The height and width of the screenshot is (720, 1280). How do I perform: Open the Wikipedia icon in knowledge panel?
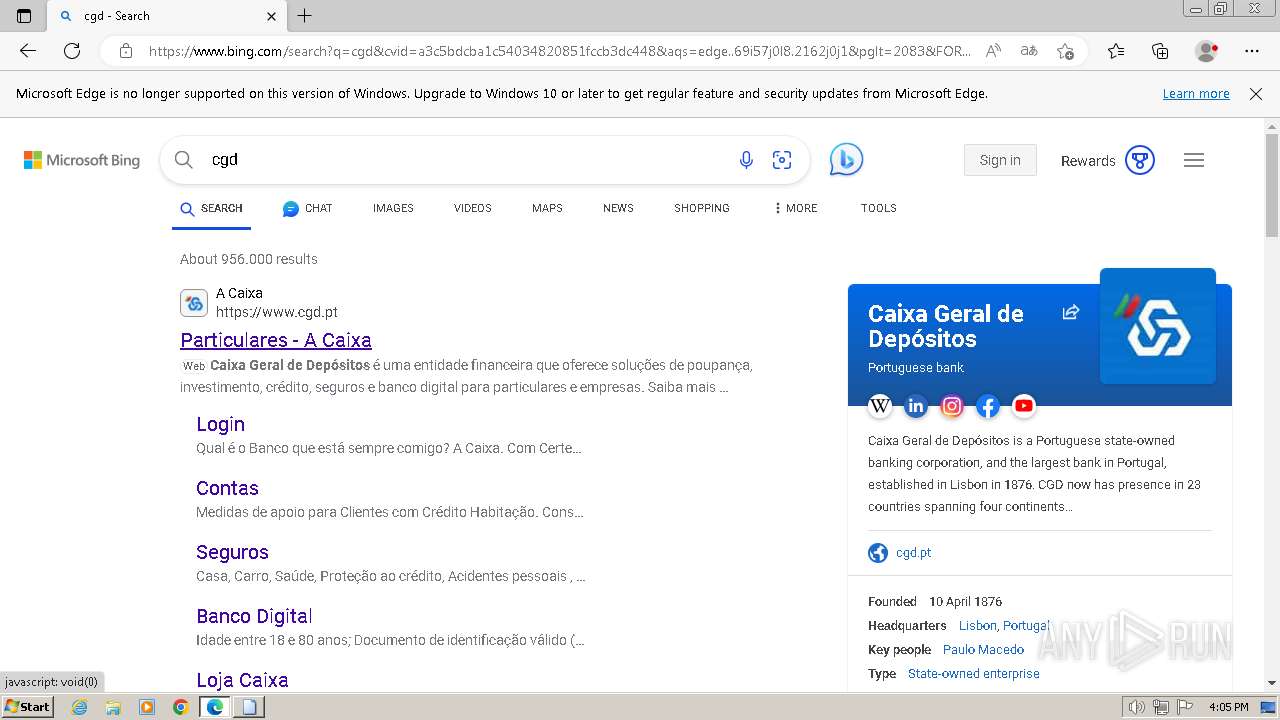pos(880,406)
